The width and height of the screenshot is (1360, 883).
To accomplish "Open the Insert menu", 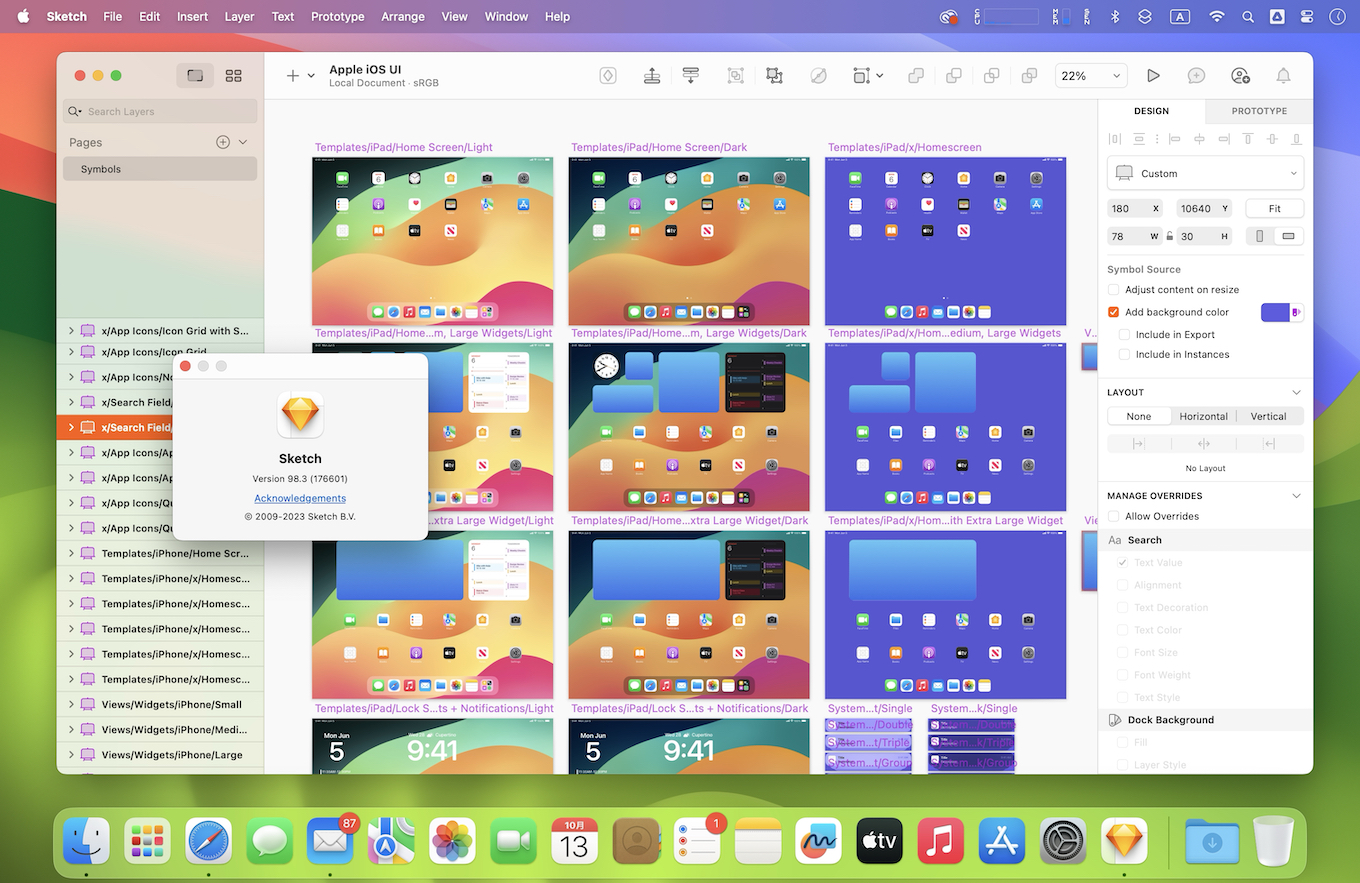I will [x=193, y=16].
